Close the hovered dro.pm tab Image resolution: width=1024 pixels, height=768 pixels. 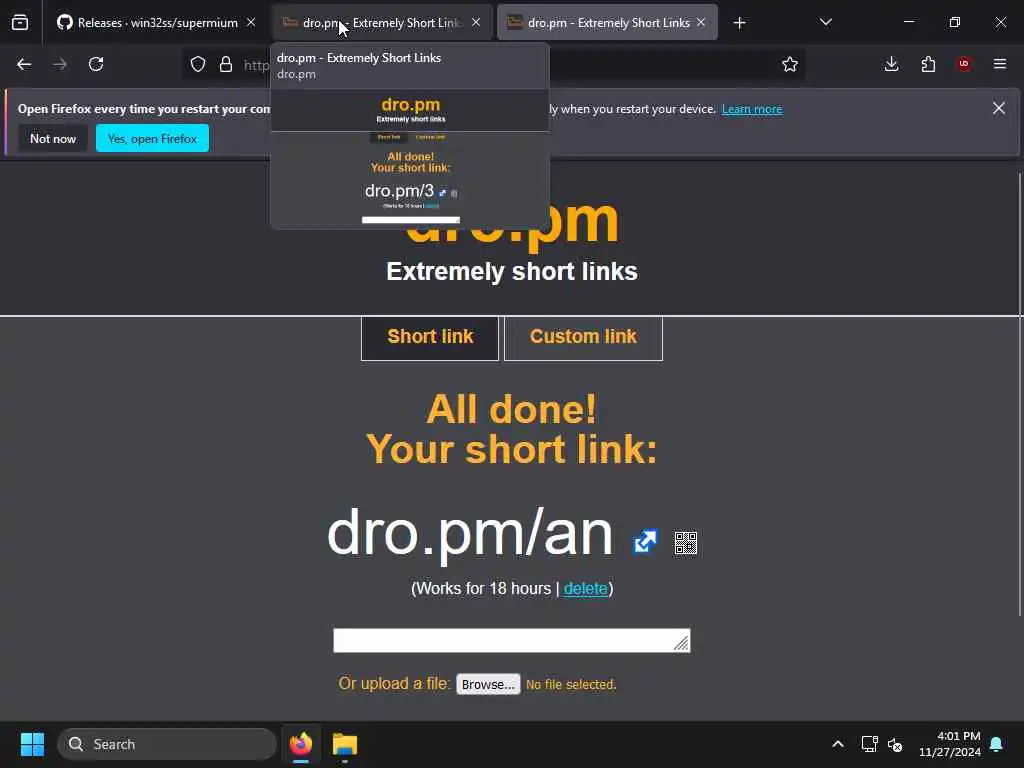click(x=476, y=23)
